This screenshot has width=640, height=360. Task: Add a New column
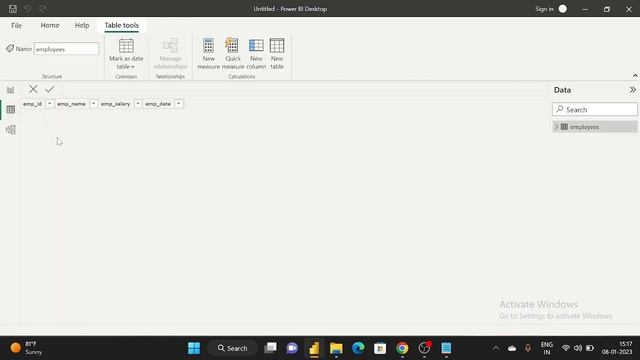point(256,54)
